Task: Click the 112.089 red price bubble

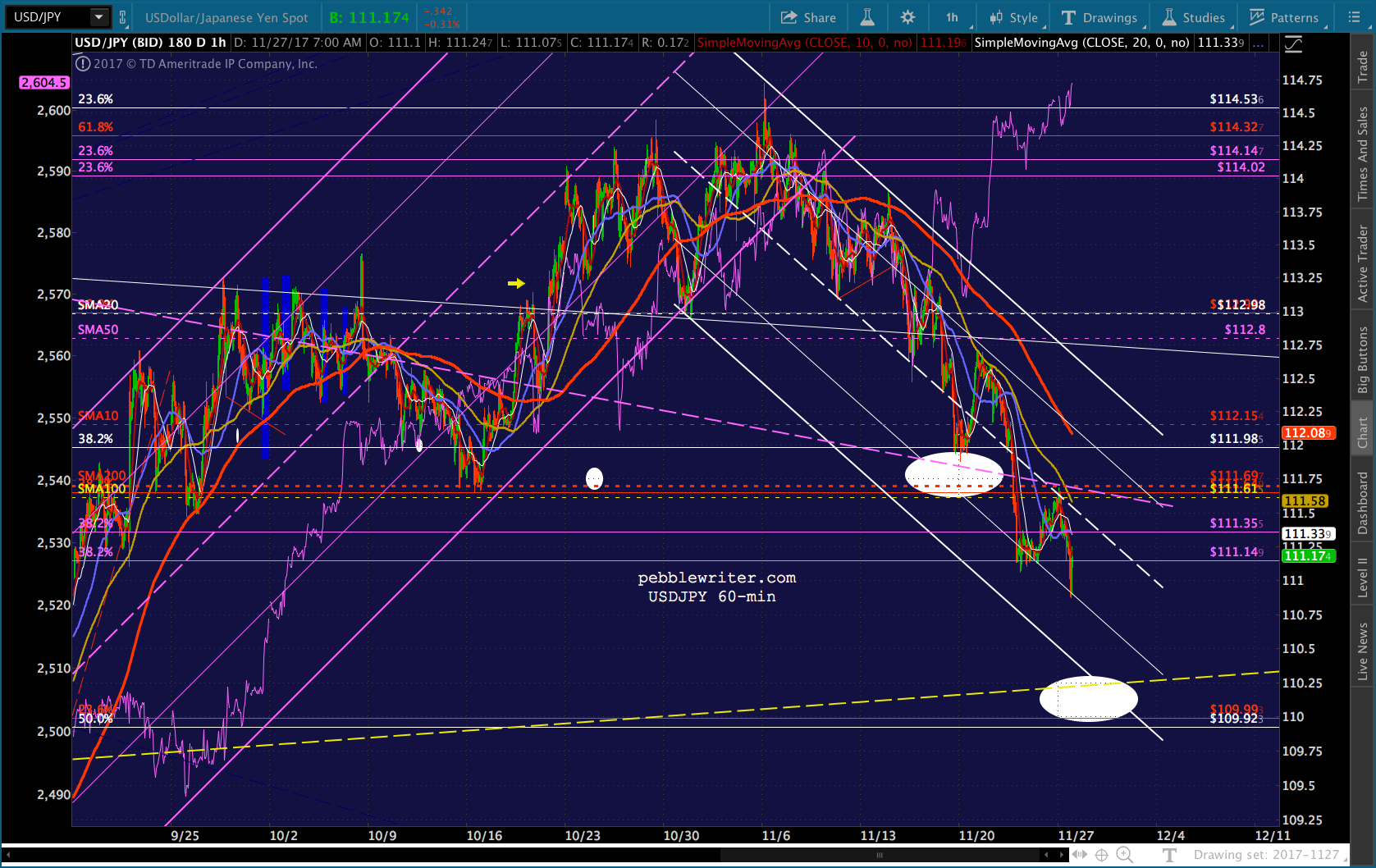Action: pos(1308,432)
